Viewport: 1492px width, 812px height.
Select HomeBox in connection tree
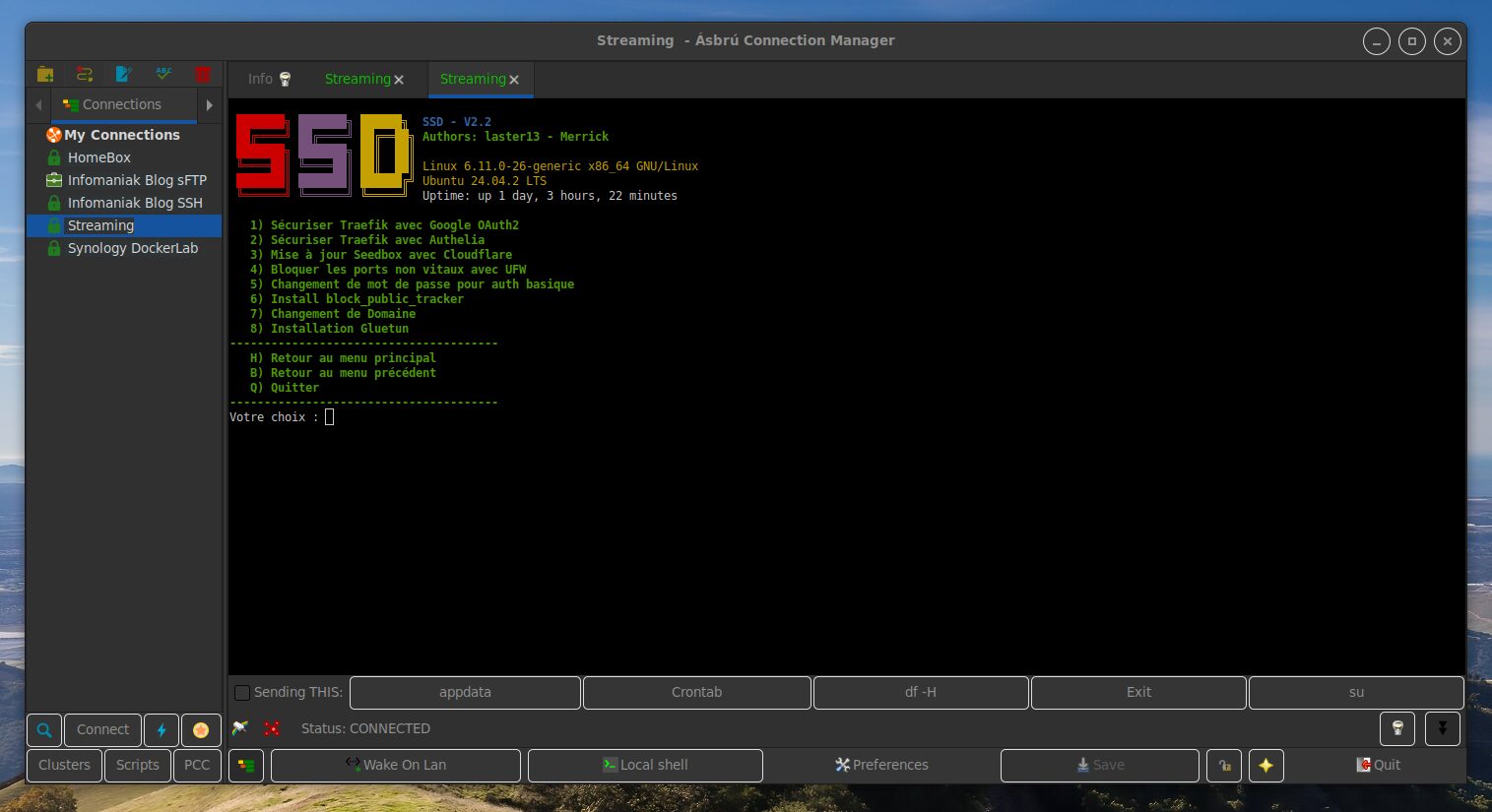98,157
